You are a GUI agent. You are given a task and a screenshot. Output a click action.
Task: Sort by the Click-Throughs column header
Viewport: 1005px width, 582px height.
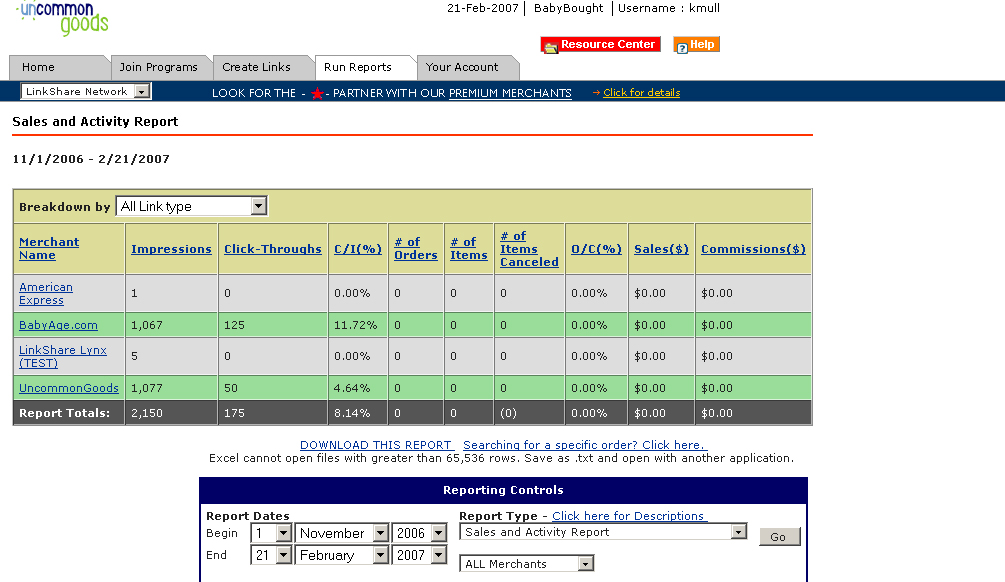(x=273, y=249)
